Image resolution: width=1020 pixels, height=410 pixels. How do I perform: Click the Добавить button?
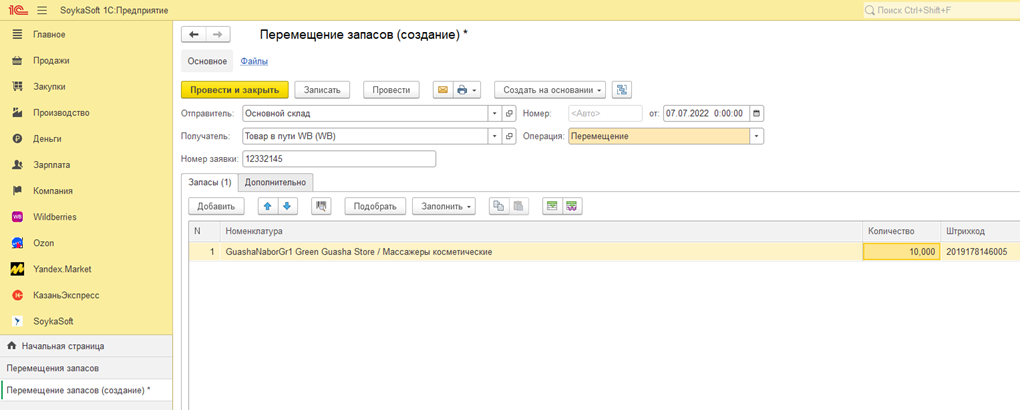[216, 206]
